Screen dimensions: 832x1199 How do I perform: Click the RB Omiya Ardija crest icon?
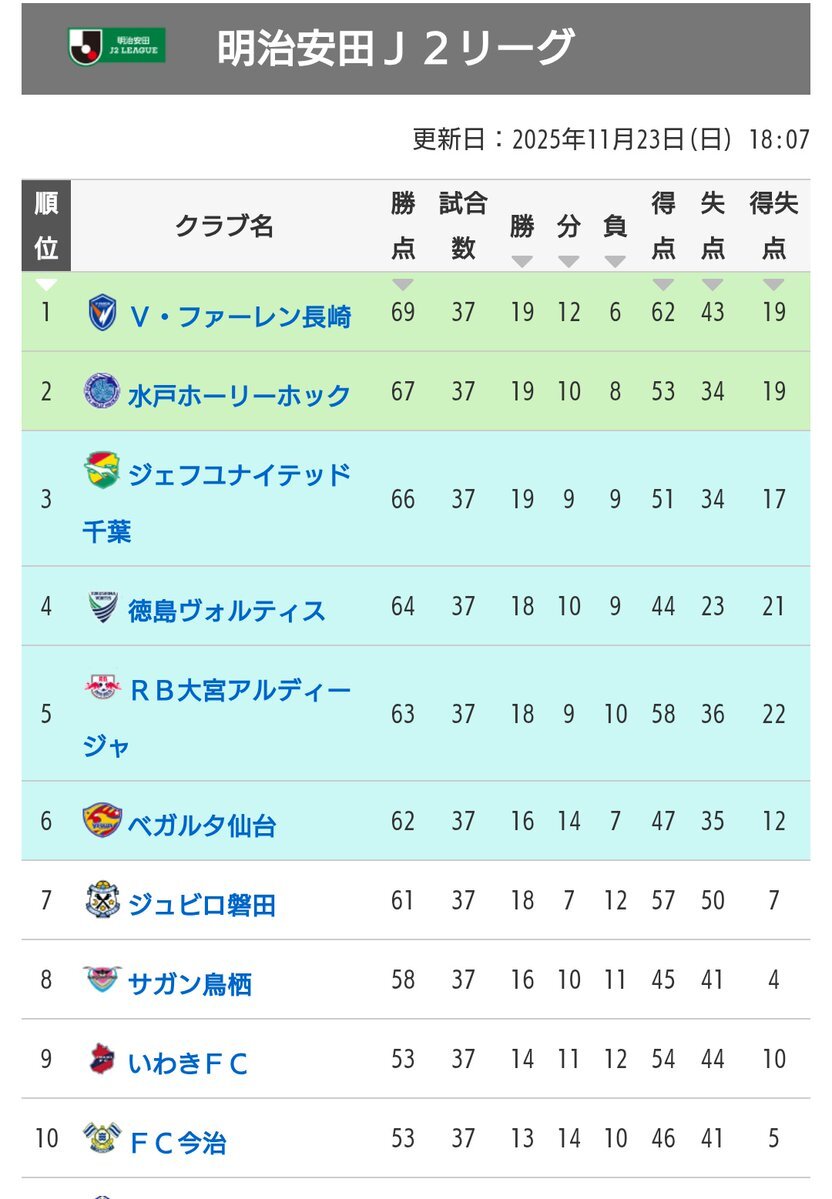click(102, 687)
